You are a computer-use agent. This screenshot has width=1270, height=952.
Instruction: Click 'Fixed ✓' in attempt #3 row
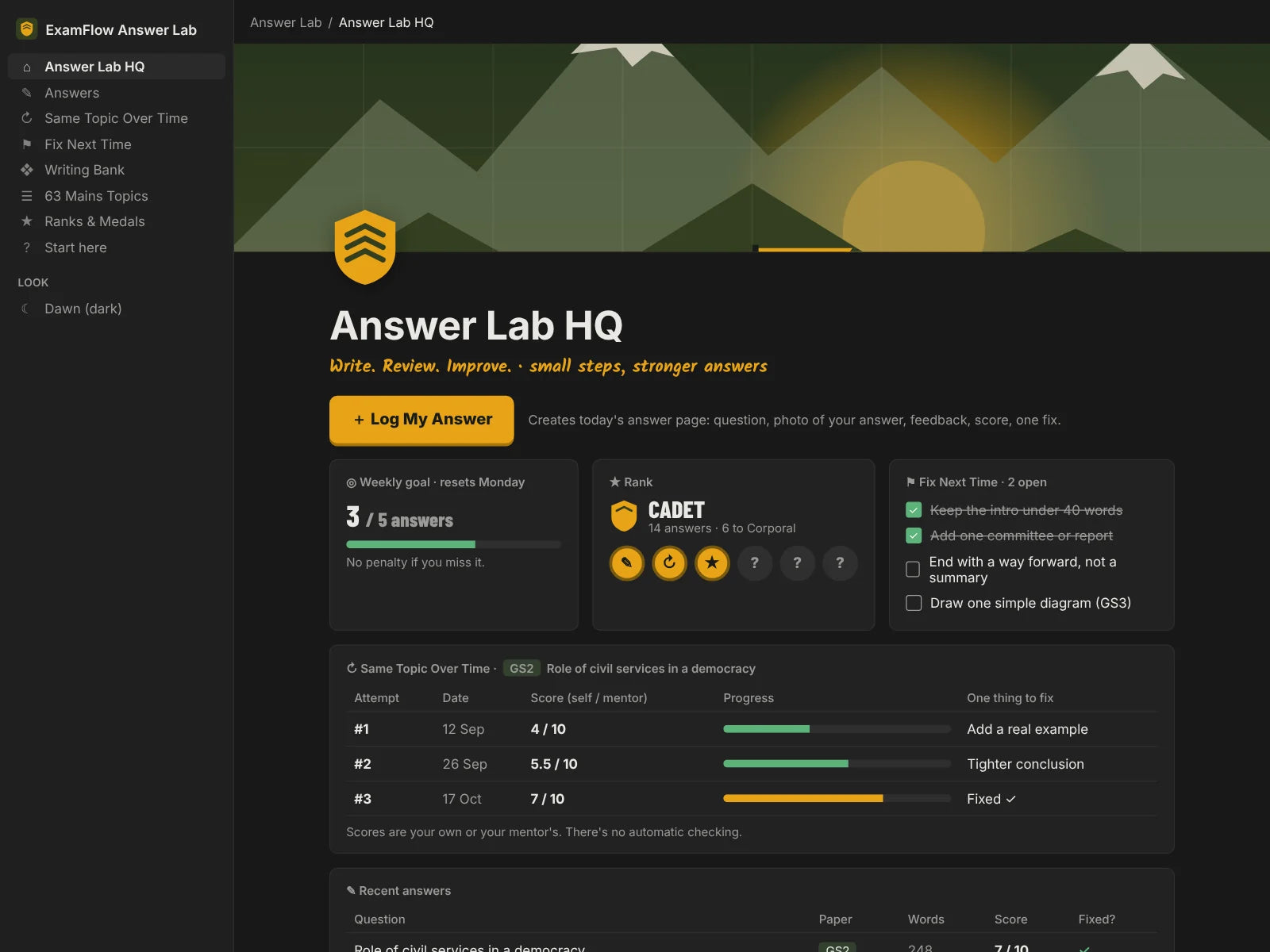coord(991,799)
